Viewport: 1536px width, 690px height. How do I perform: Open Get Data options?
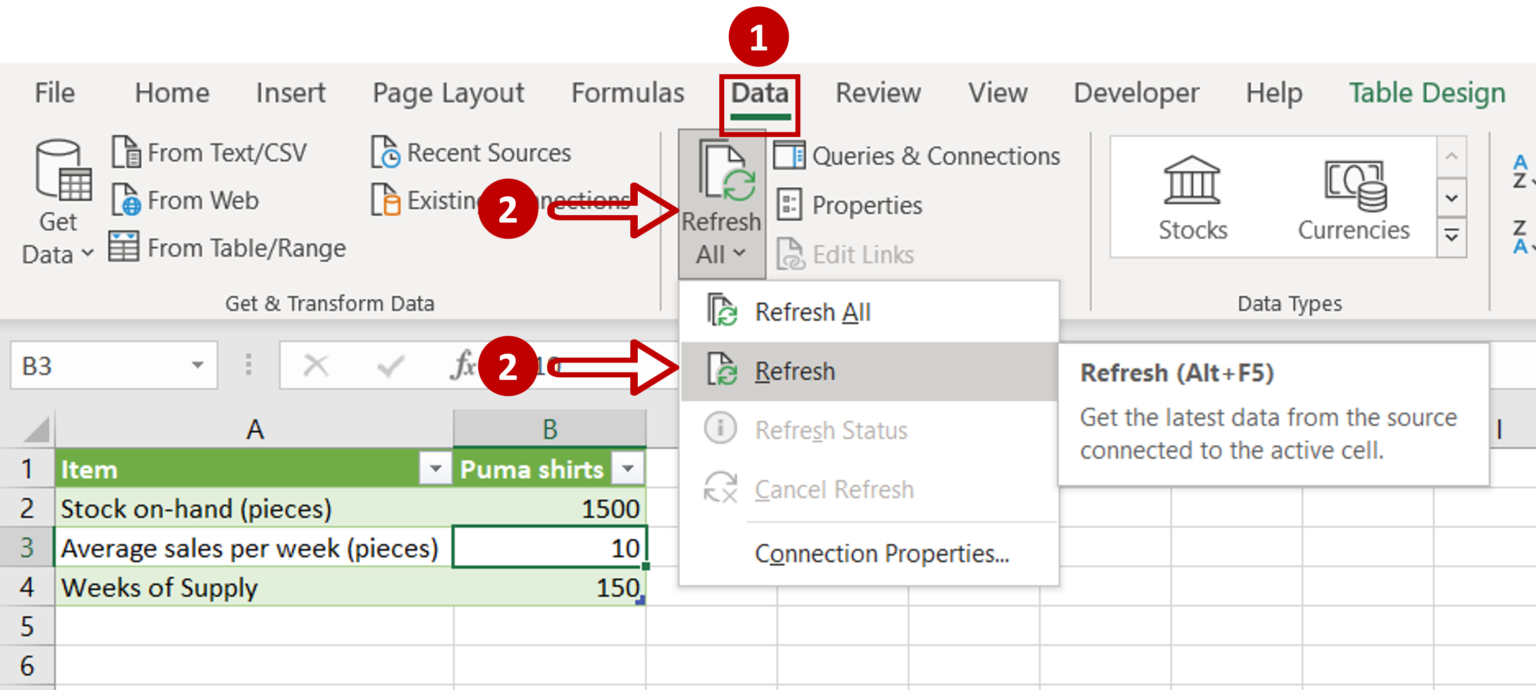coord(57,198)
